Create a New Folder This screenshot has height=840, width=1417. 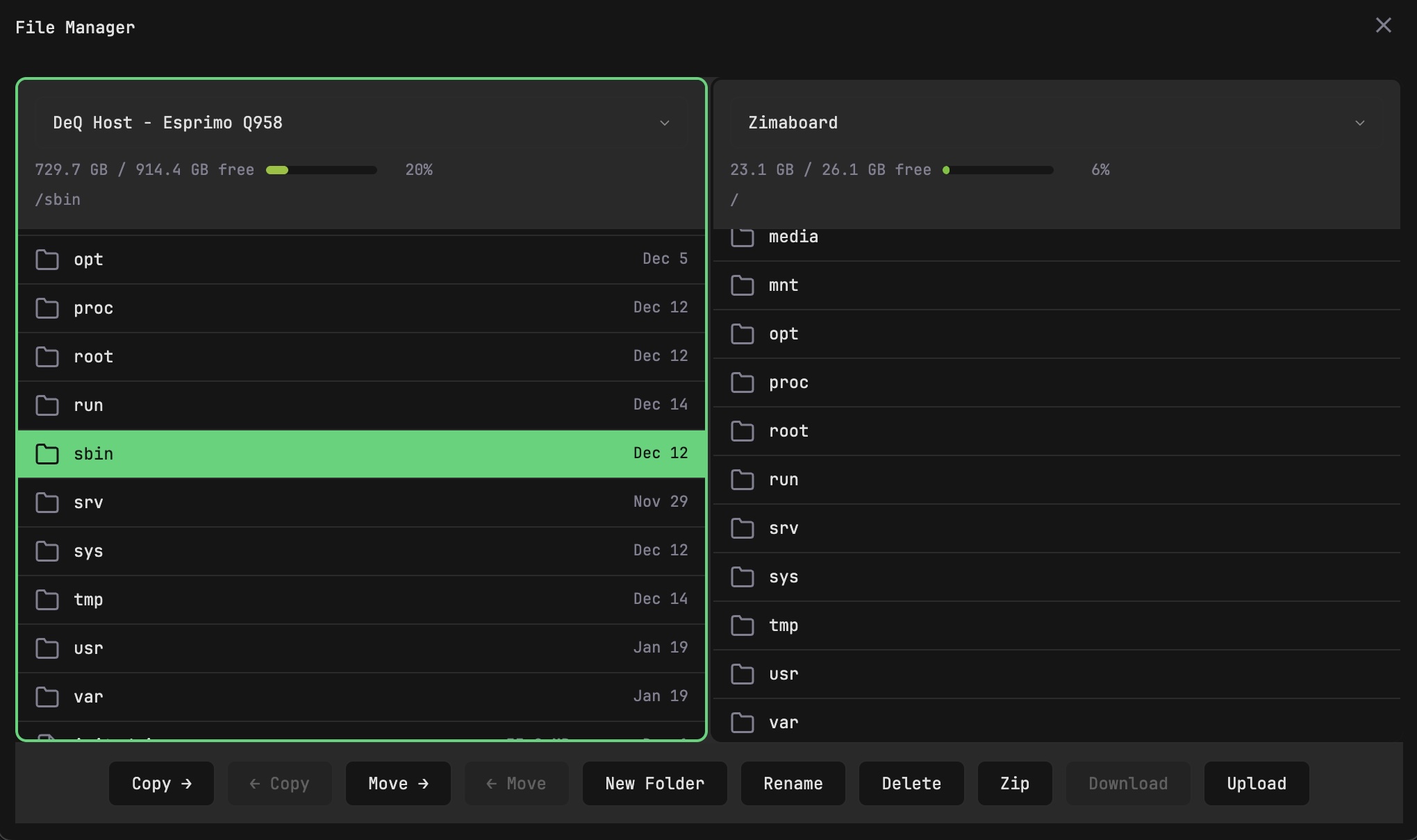point(654,783)
